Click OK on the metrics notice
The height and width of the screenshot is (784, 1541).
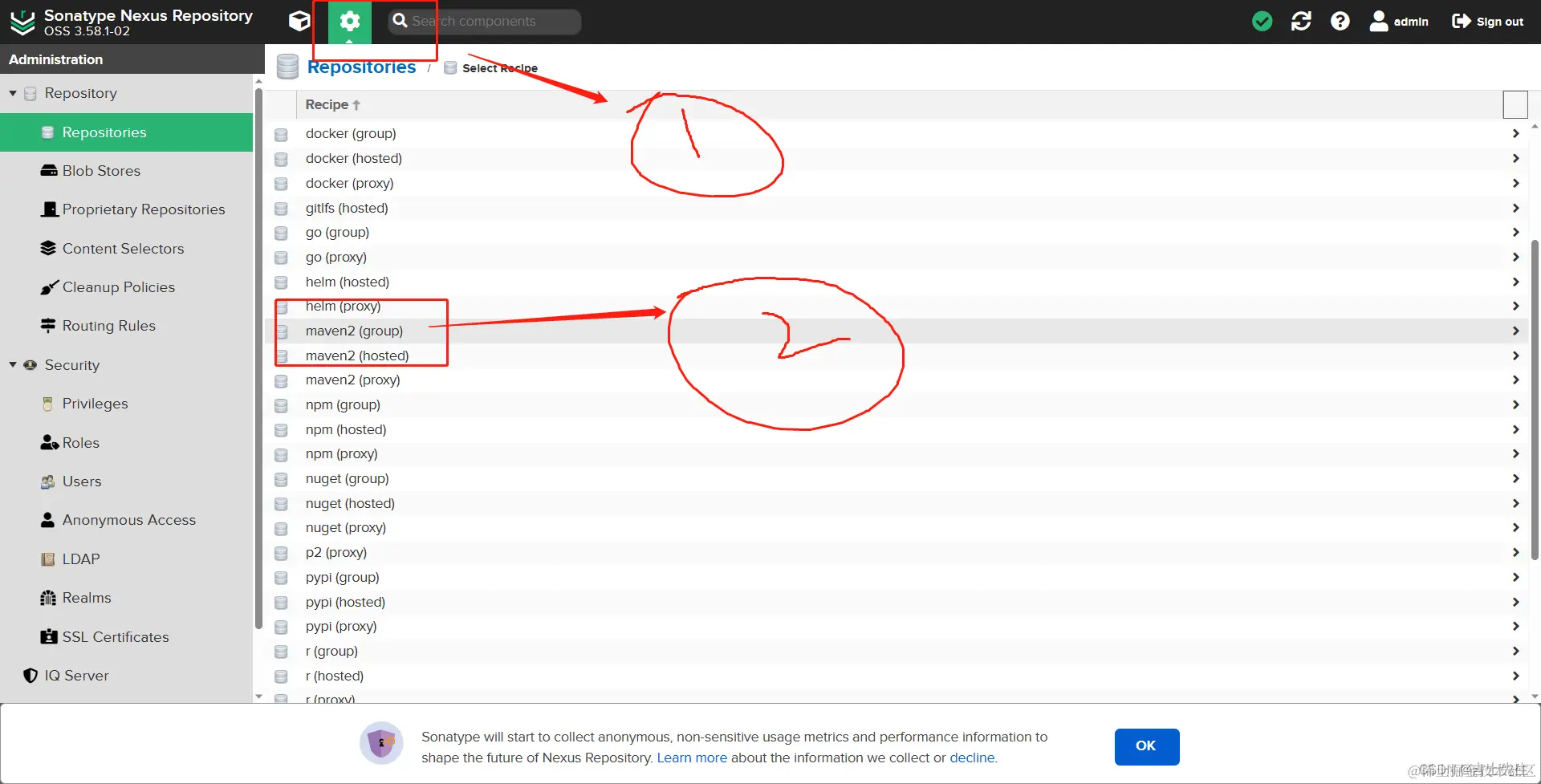click(x=1146, y=746)
